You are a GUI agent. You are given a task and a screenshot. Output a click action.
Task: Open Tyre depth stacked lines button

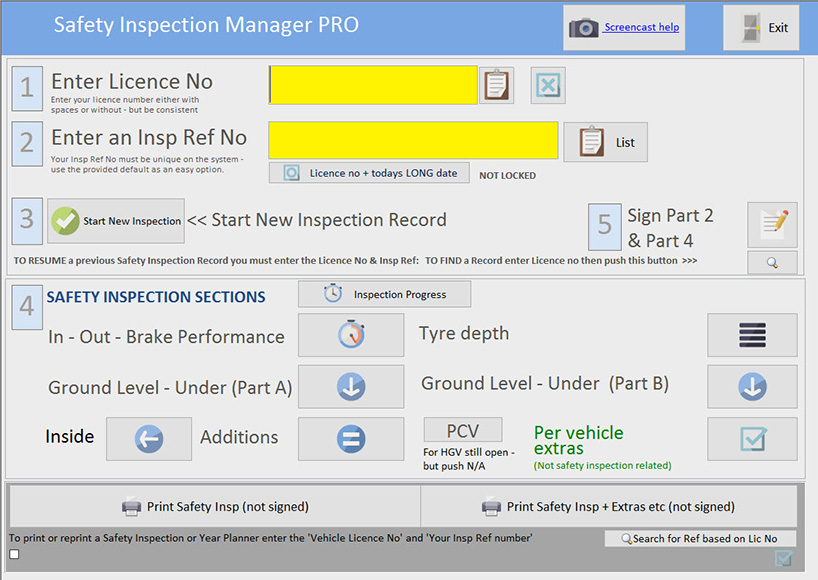point(752,335)
